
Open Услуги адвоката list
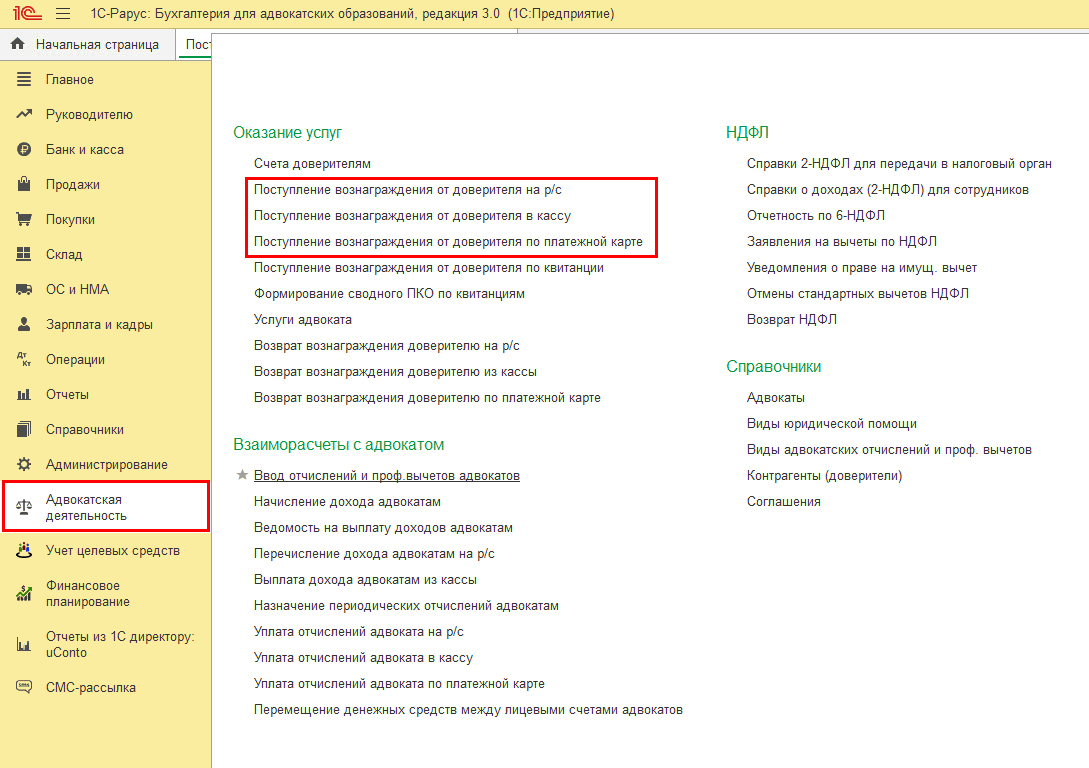(302, 320)
